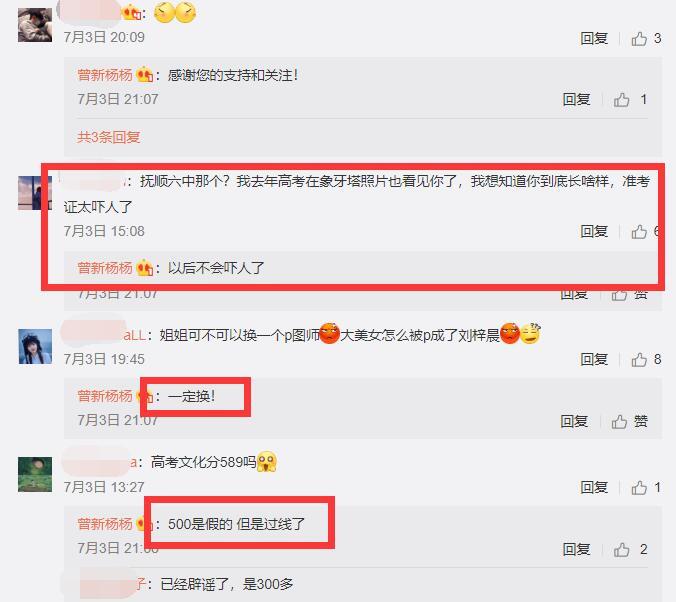The height and width of the screenshot is (602, 676).
Task: Reply to the 一定换 response
Action: coord(574,421)
